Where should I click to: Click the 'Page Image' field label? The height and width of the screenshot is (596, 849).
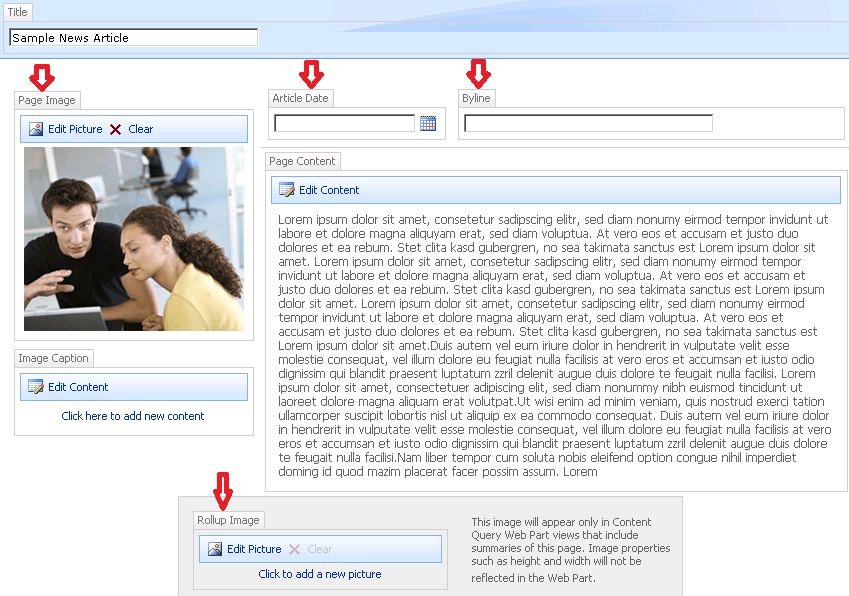47,100
